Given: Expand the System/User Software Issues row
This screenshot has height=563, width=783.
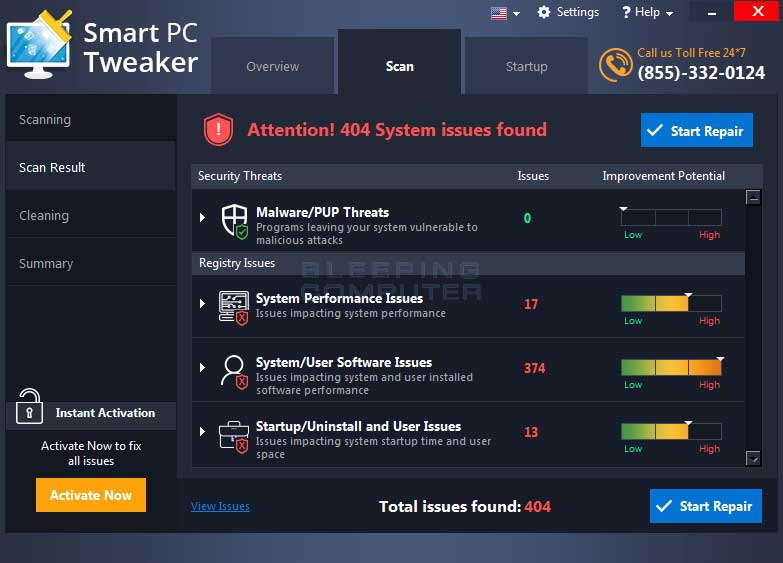Looking at the screenshot, I should (202, 367).
